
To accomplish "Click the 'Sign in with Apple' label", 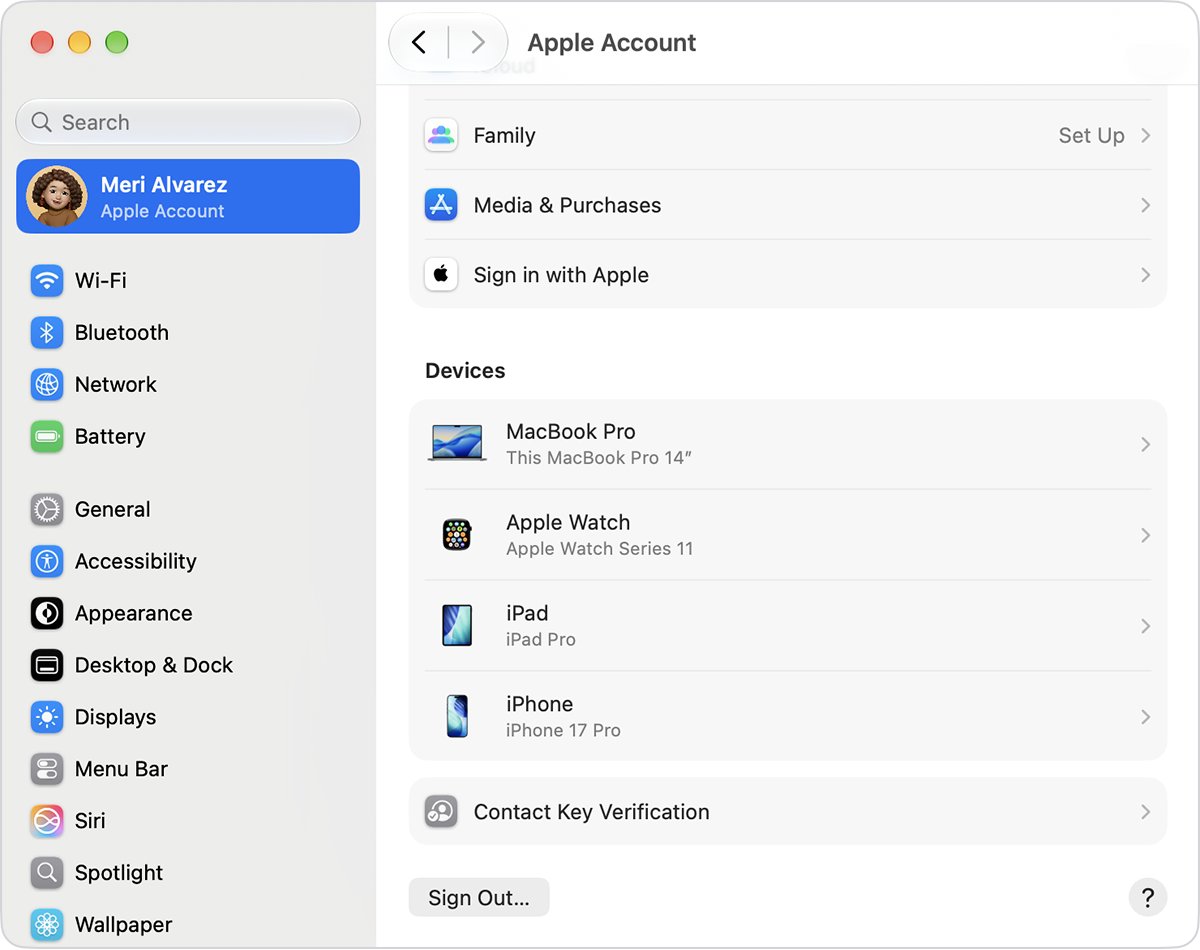I will pyautogui.click(x=561, y=275).
